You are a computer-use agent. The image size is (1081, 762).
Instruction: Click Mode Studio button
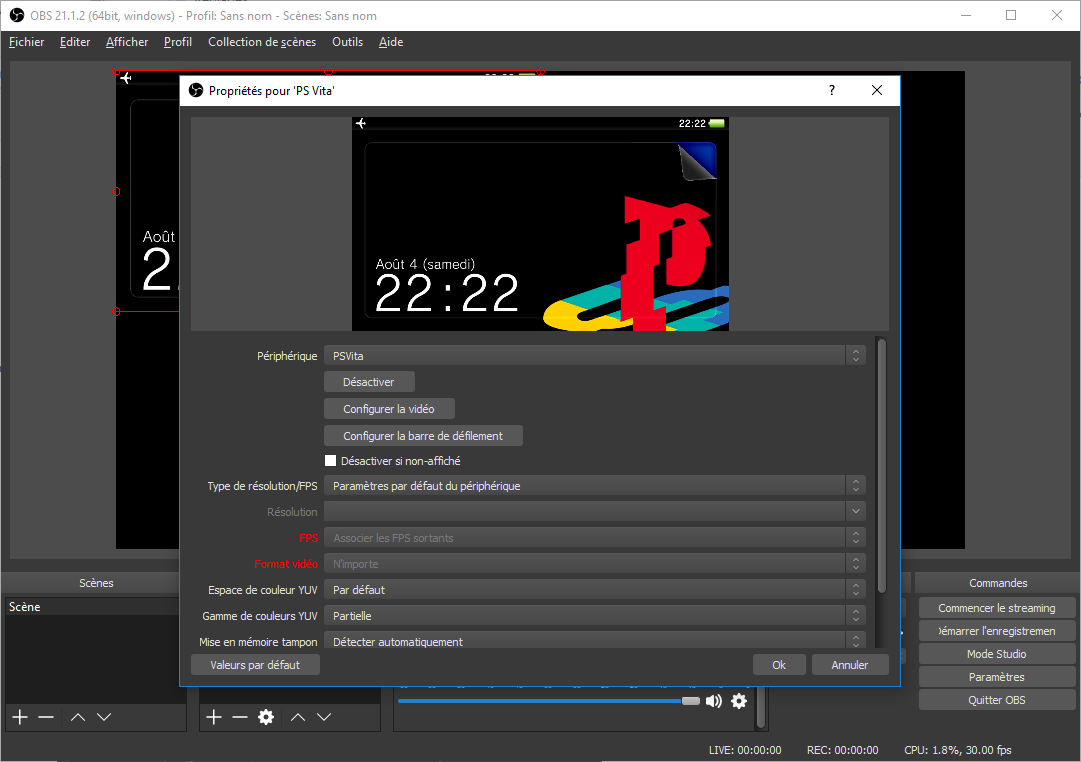click(x=996, y=654)
